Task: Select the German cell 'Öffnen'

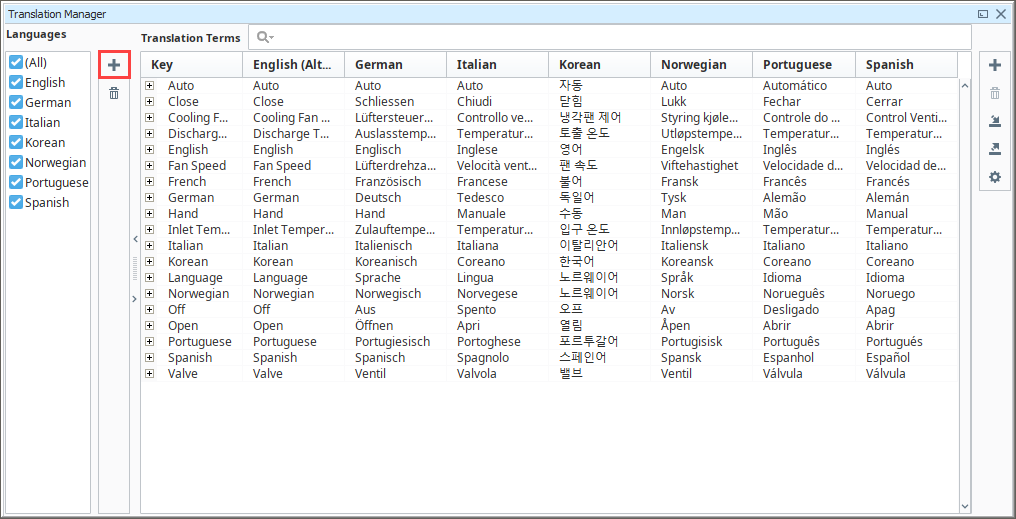Action: (374, 325)
